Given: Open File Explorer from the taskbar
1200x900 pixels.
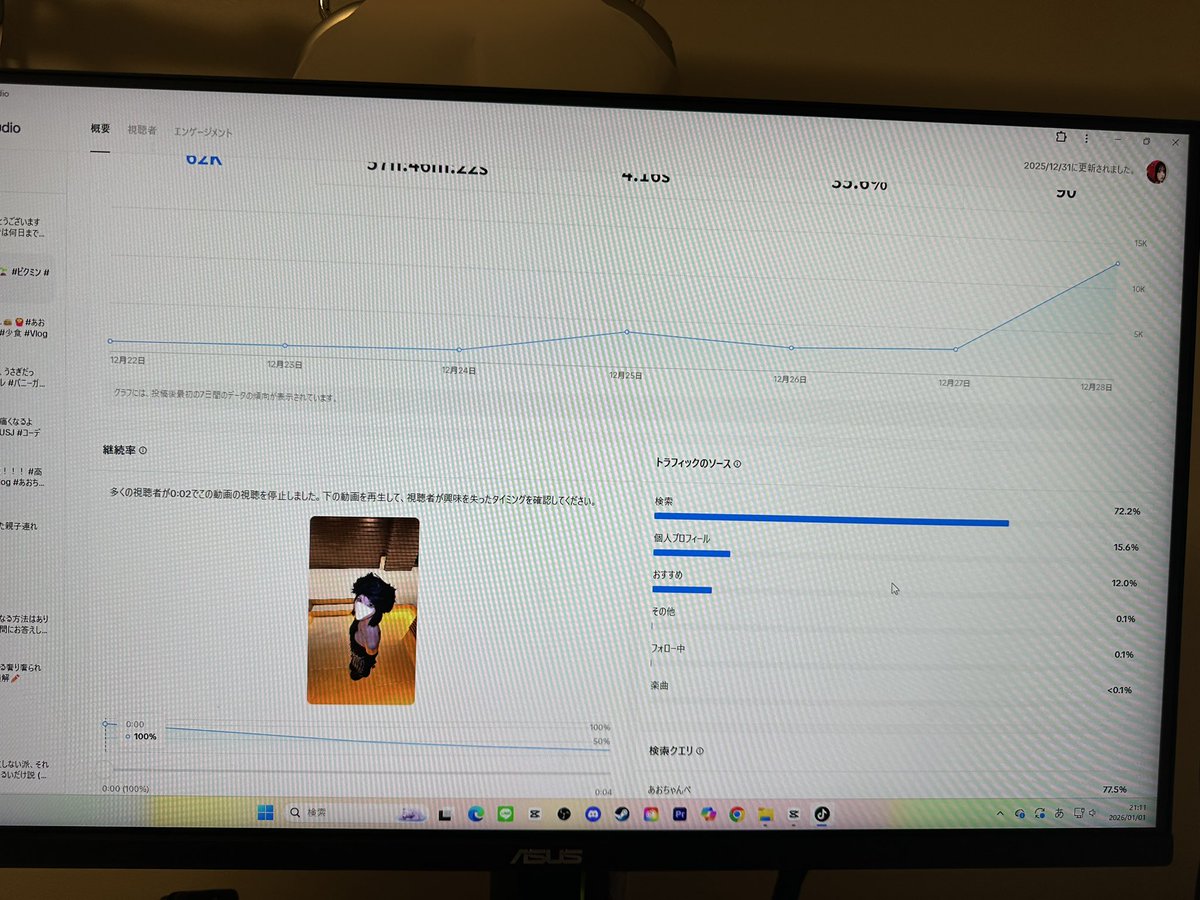Looking at the screenshot, I should (766, 814).
